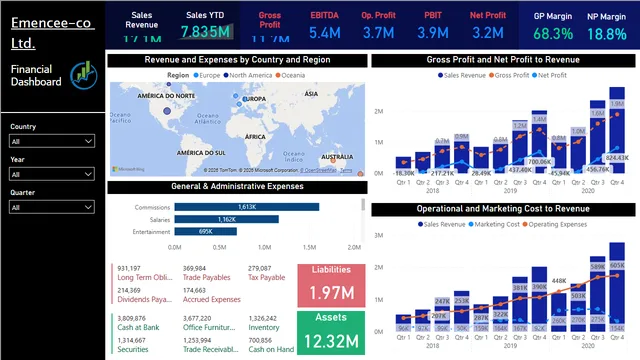640x360 pixels.
Task: Click the Australia bubble on the map
Action: (x=333, y=161)
